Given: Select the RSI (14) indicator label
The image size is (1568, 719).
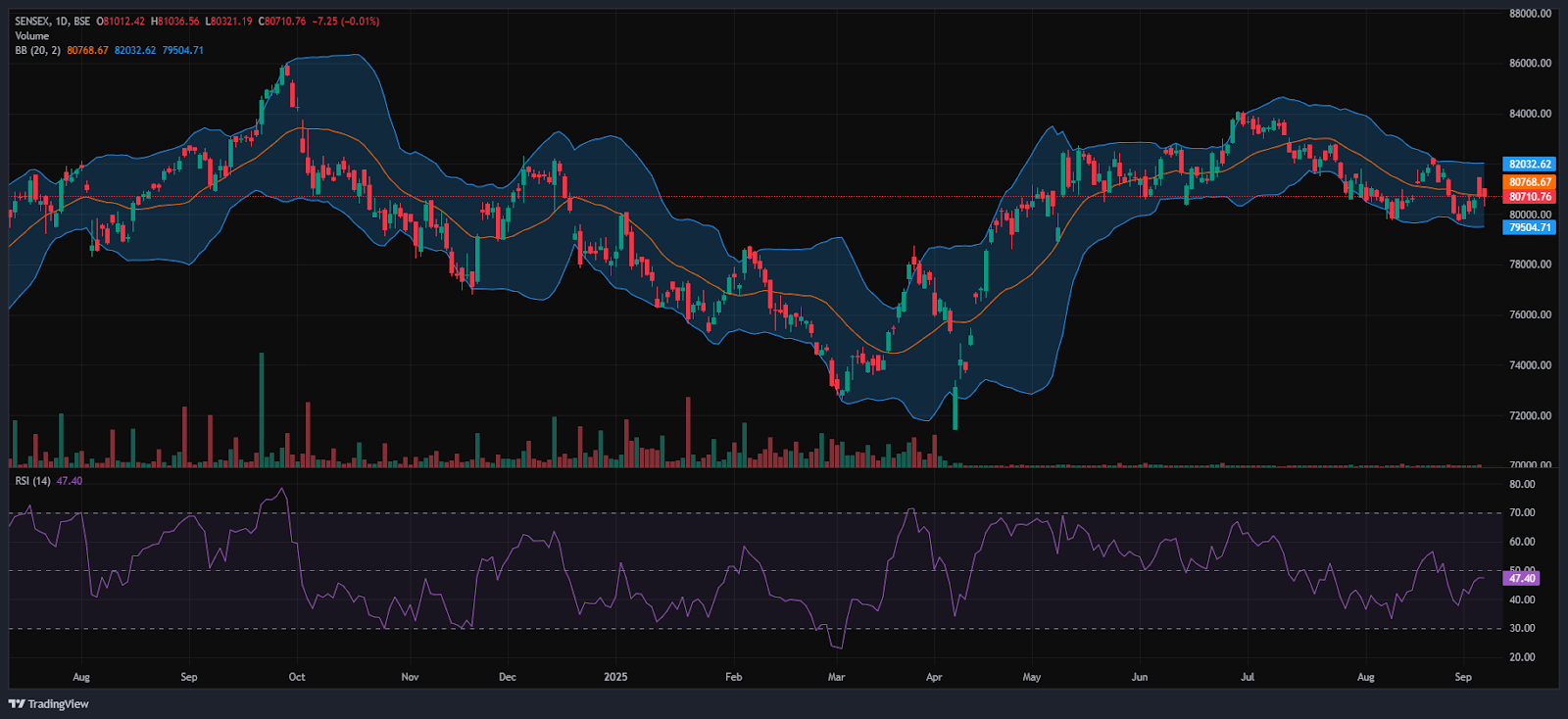Looking at the screenshot, I should (33, 481).
